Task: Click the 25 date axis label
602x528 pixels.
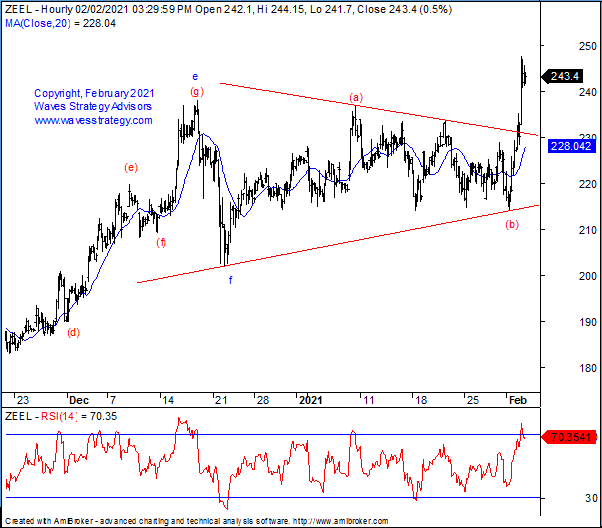Action: (473, 401)
